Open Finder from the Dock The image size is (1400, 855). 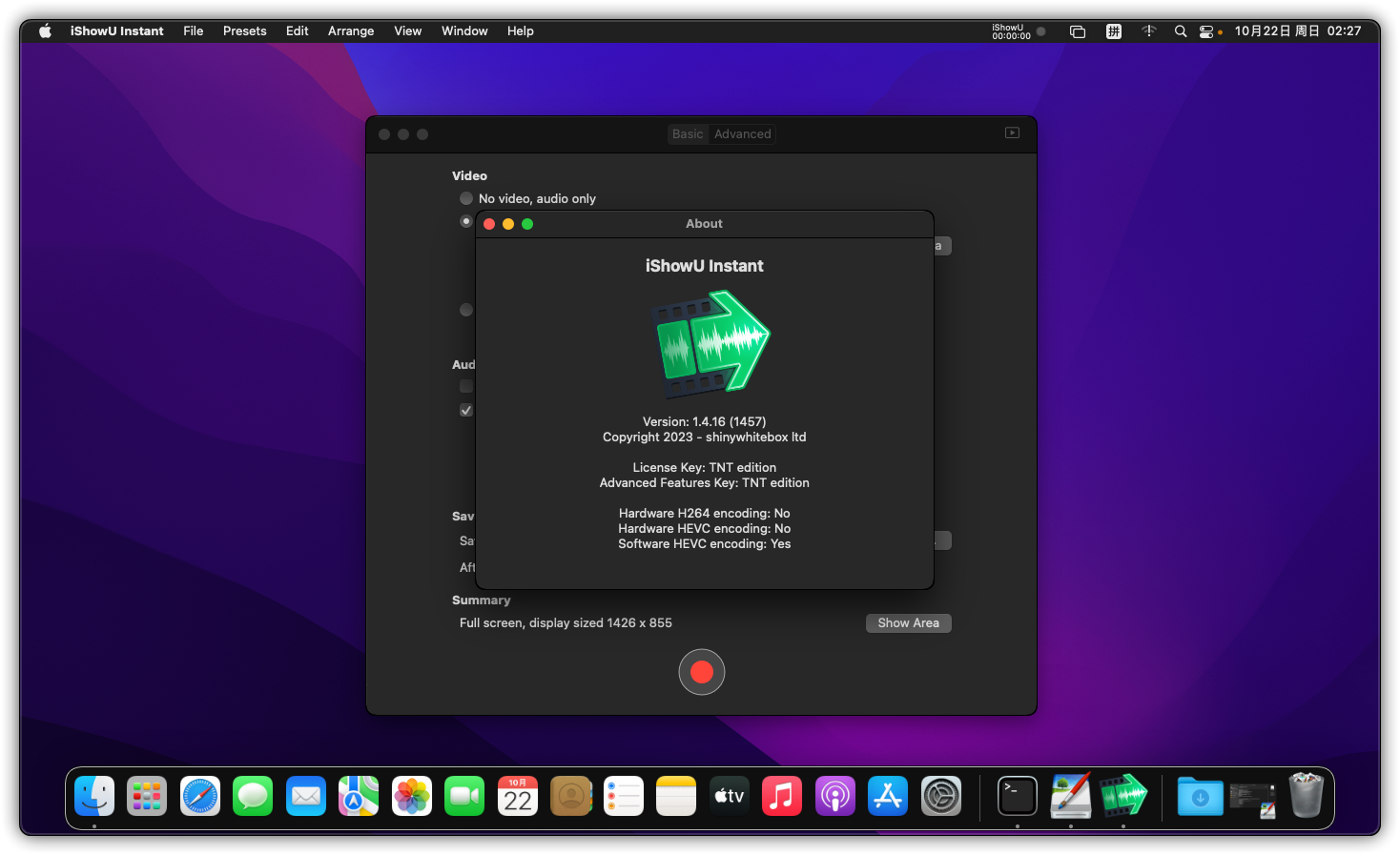[x=94, y=796]
